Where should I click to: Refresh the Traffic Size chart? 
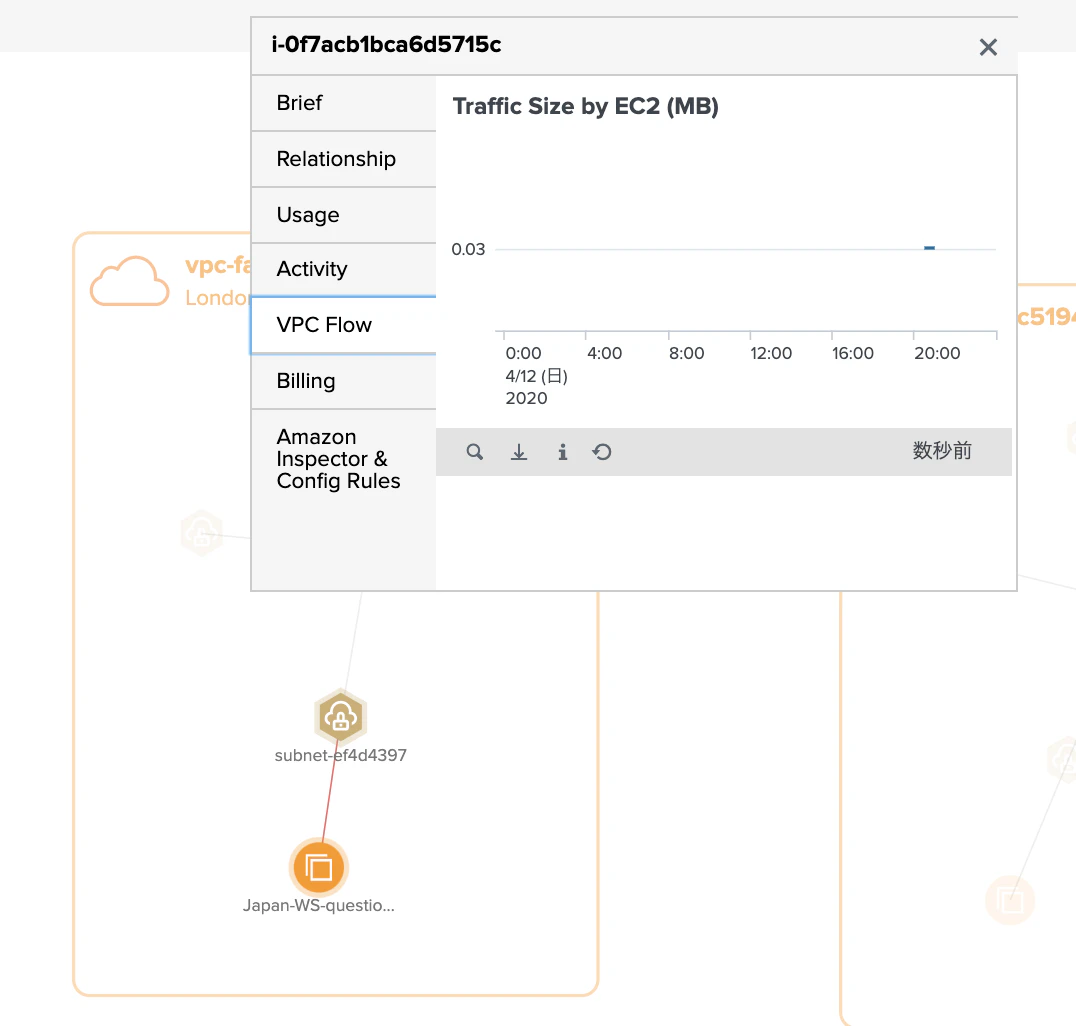[602, 452]
